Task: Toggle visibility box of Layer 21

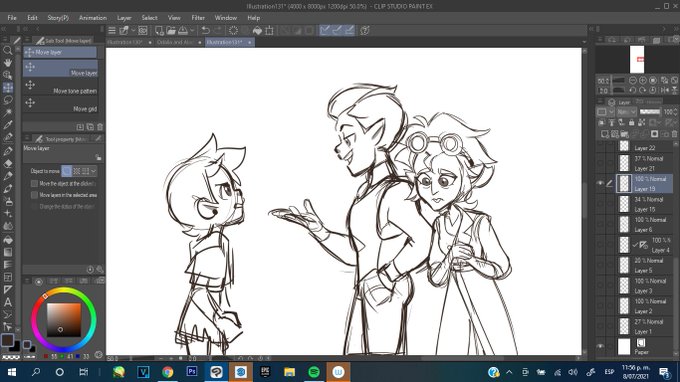Action: tap(600, 163)
